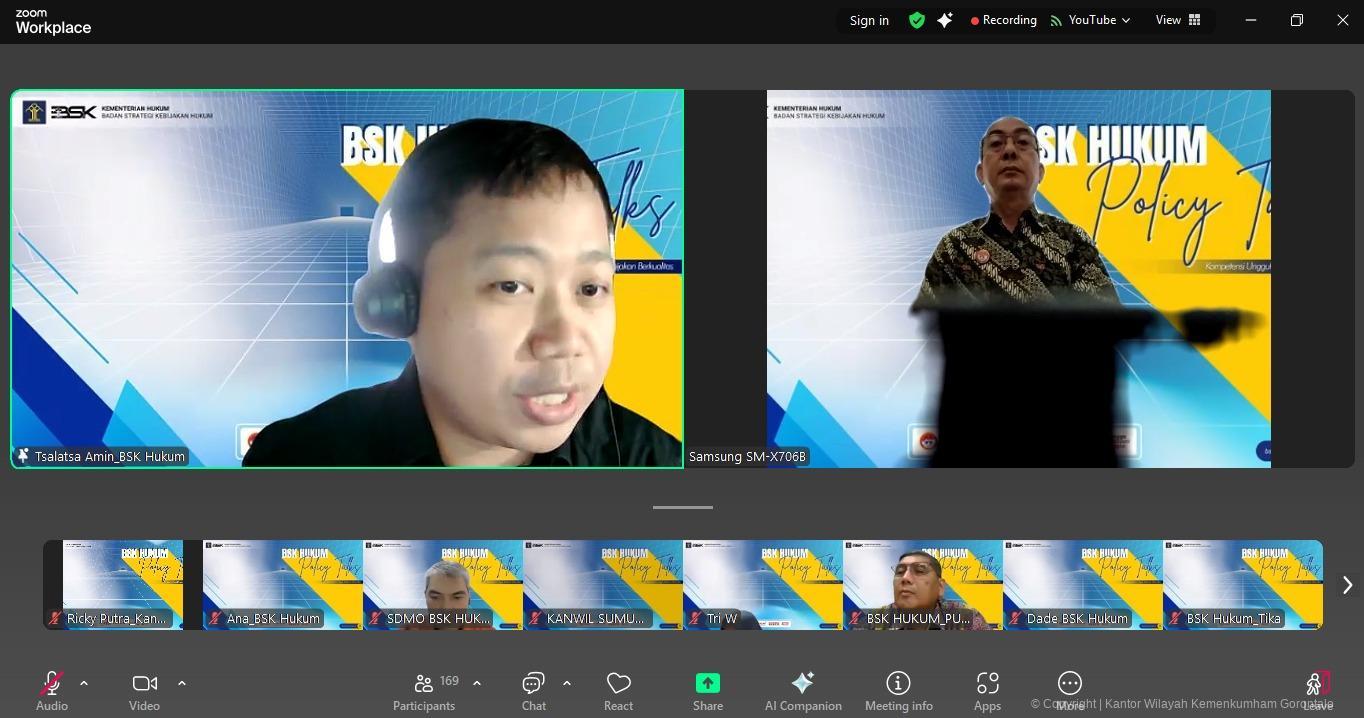Open Meeting info

point(898,684)
